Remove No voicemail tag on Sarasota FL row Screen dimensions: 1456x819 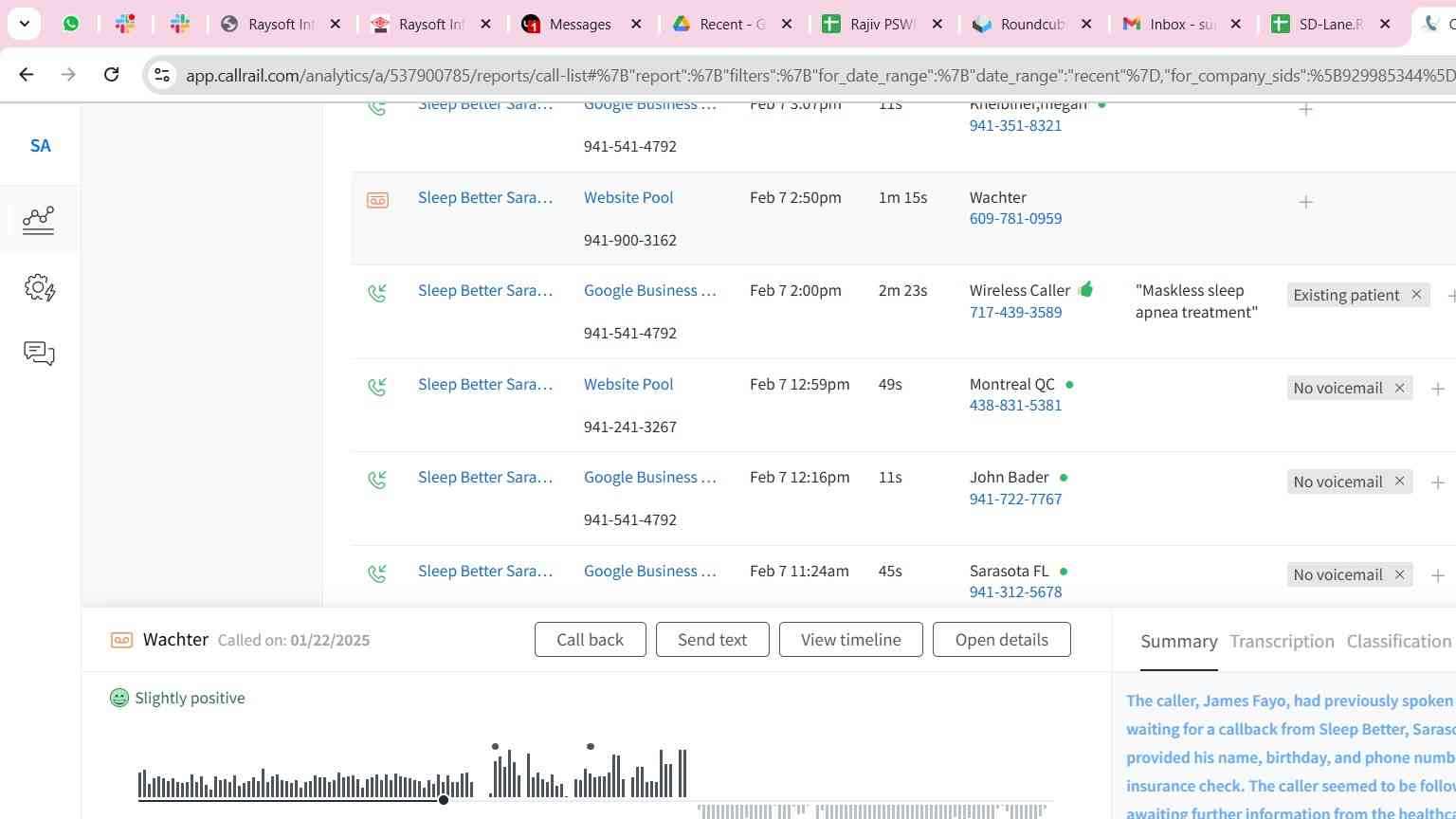1399,574
